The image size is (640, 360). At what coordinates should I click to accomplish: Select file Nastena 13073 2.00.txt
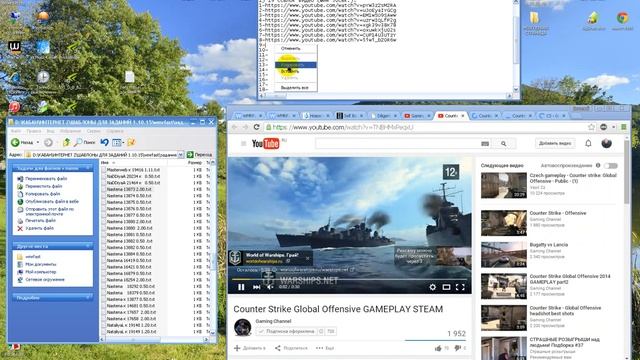click(129, 189)
